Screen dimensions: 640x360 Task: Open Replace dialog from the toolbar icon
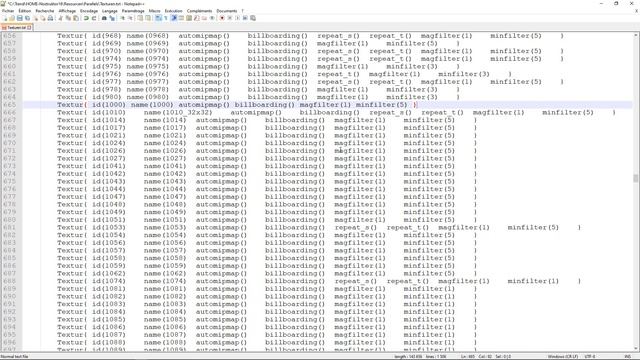[112, 18]
